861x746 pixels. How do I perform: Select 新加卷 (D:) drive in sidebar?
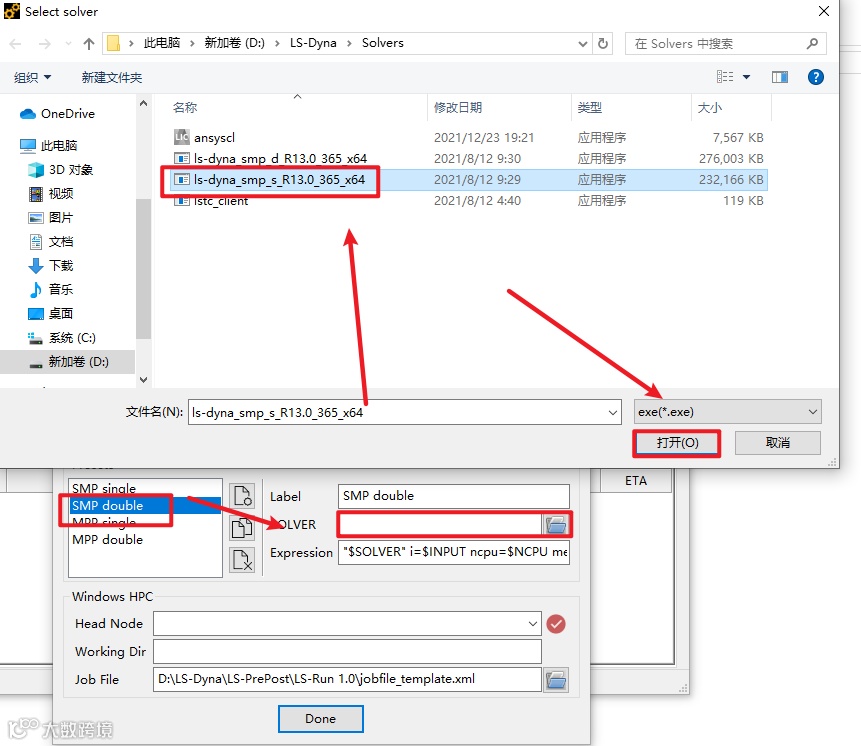pos(69,362)
